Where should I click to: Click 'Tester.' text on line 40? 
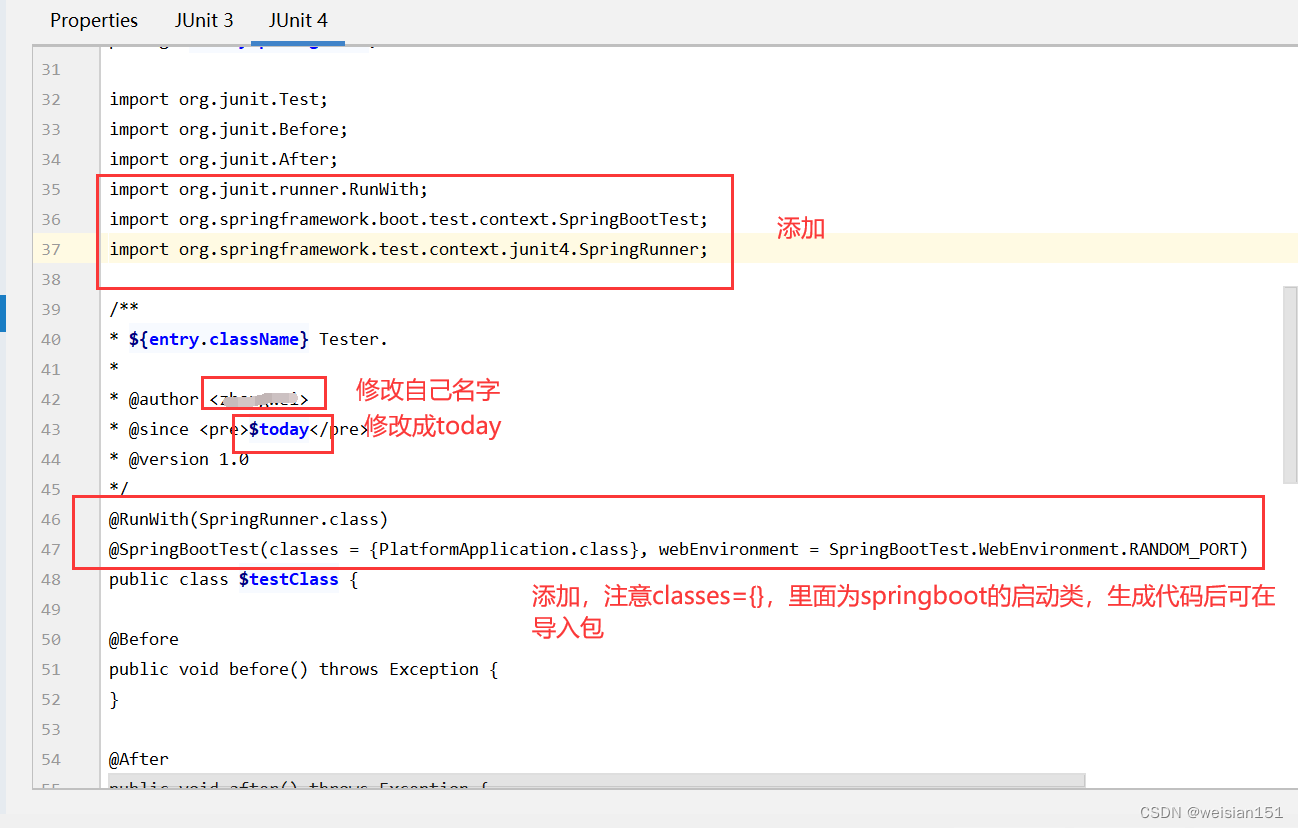click(x=354, y=339)
